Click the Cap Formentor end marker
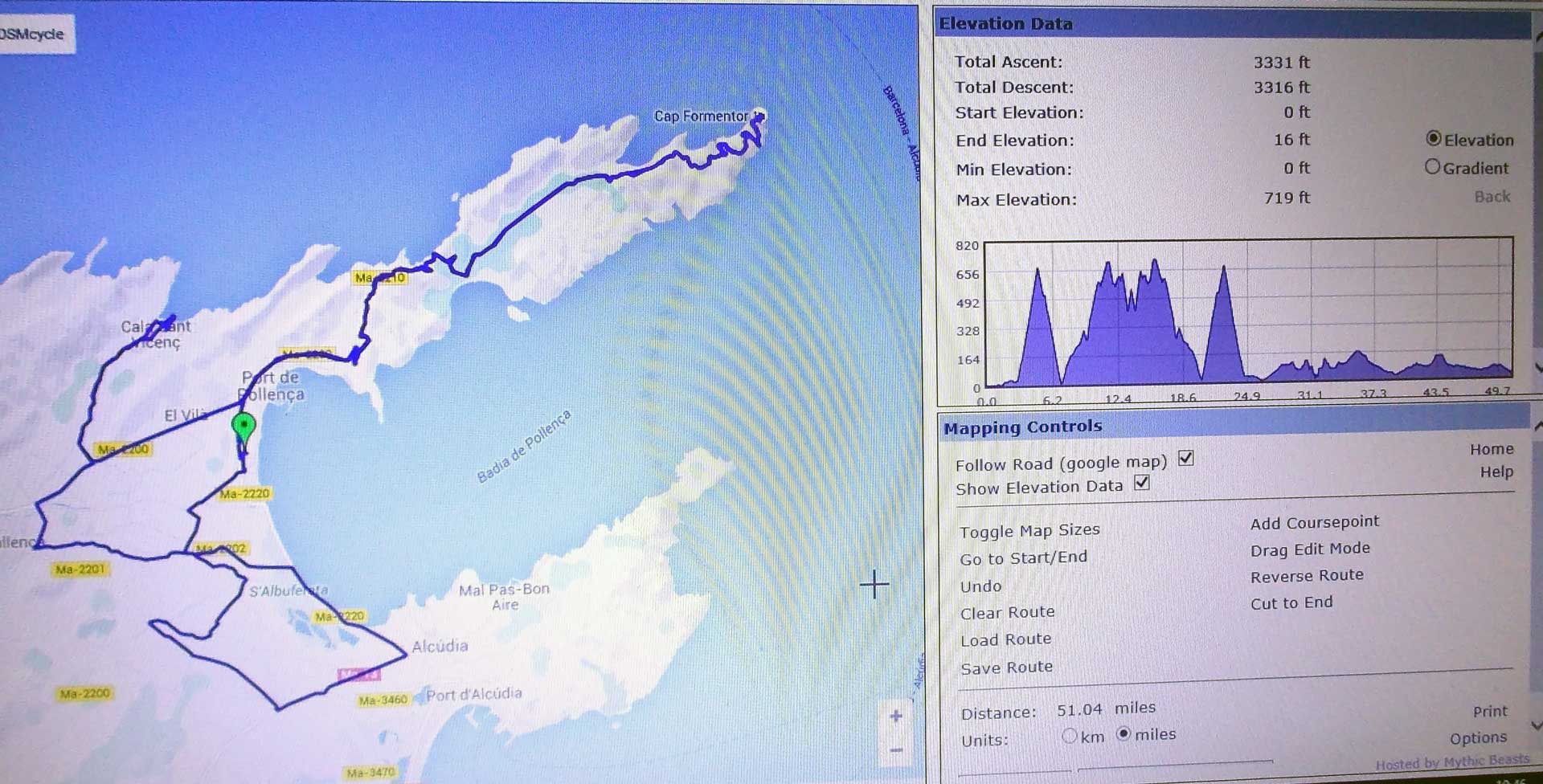1543x784 pixels. (x=759, y=117)
